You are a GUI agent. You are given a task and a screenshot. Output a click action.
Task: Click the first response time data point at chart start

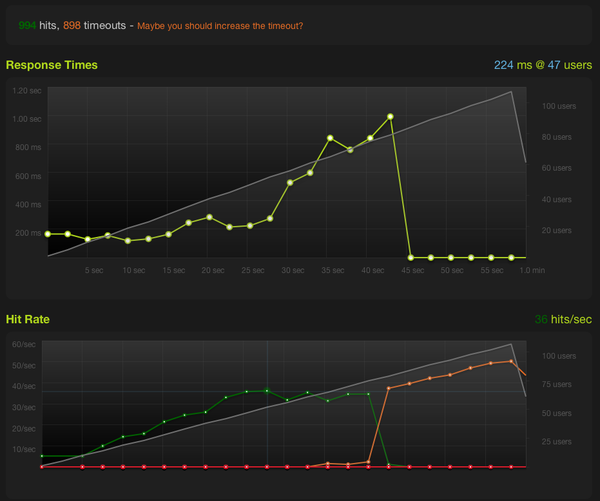48,234
